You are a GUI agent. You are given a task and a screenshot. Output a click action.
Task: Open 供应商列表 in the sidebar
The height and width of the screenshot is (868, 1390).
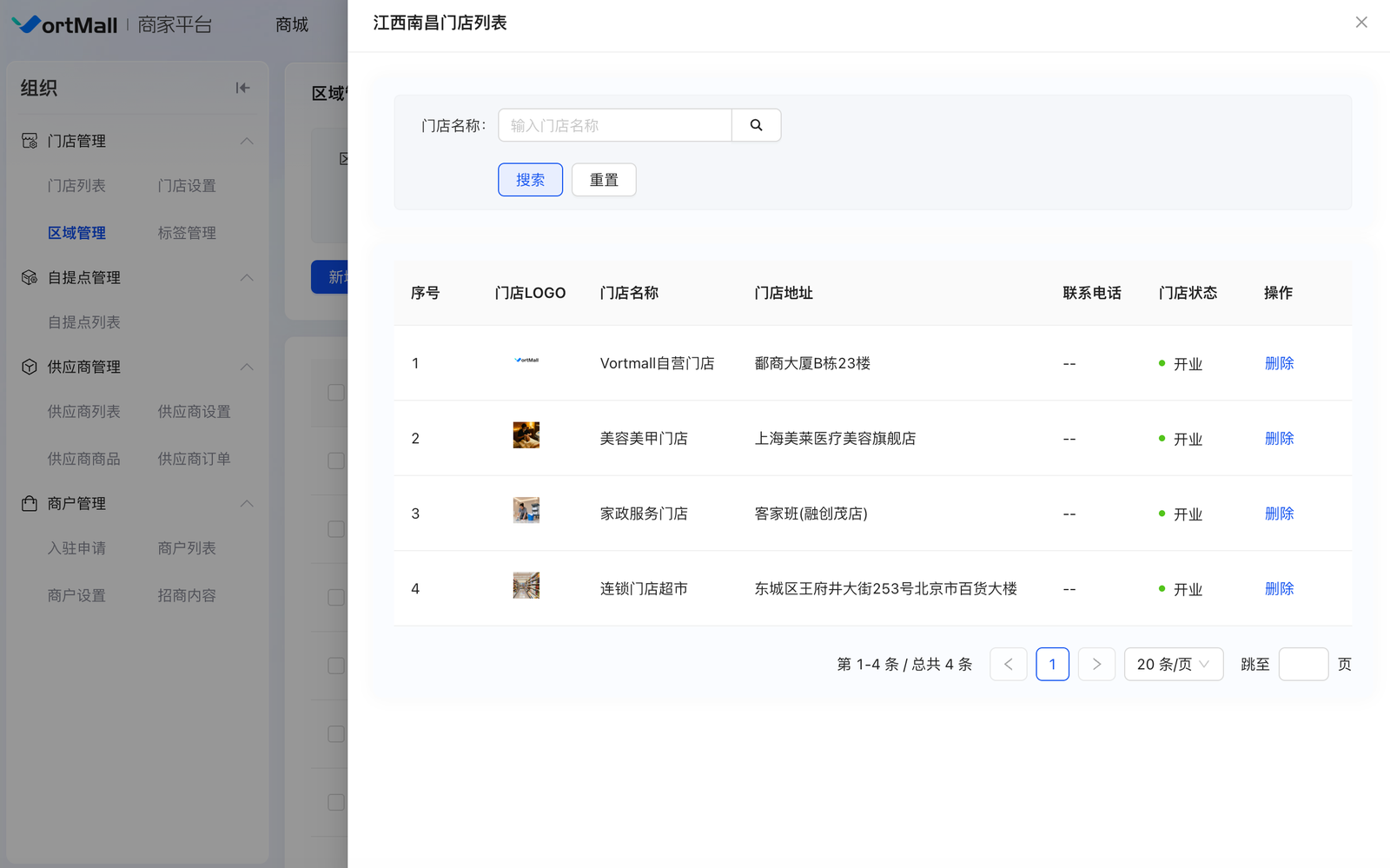pyautogui.click(x=83, y=412)
